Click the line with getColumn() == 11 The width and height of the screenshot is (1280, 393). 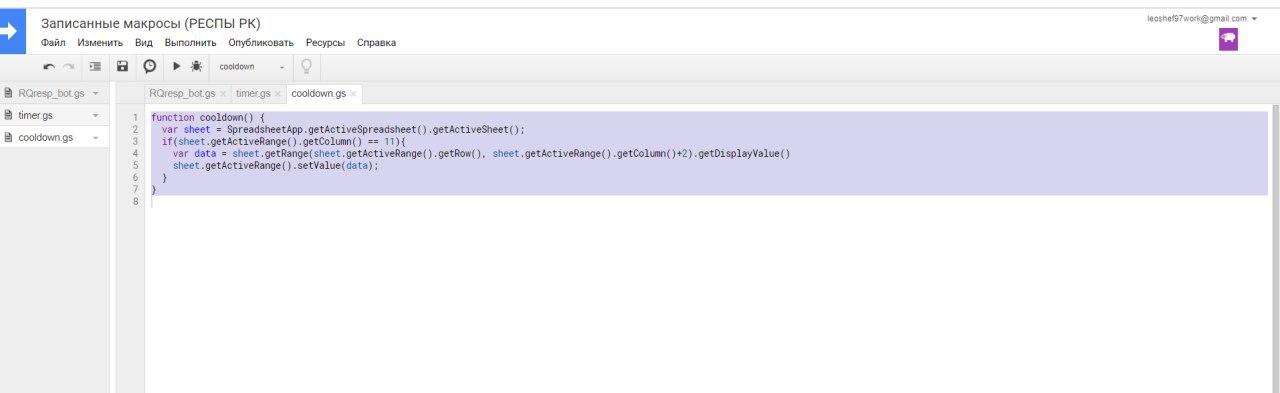[283, 141]
